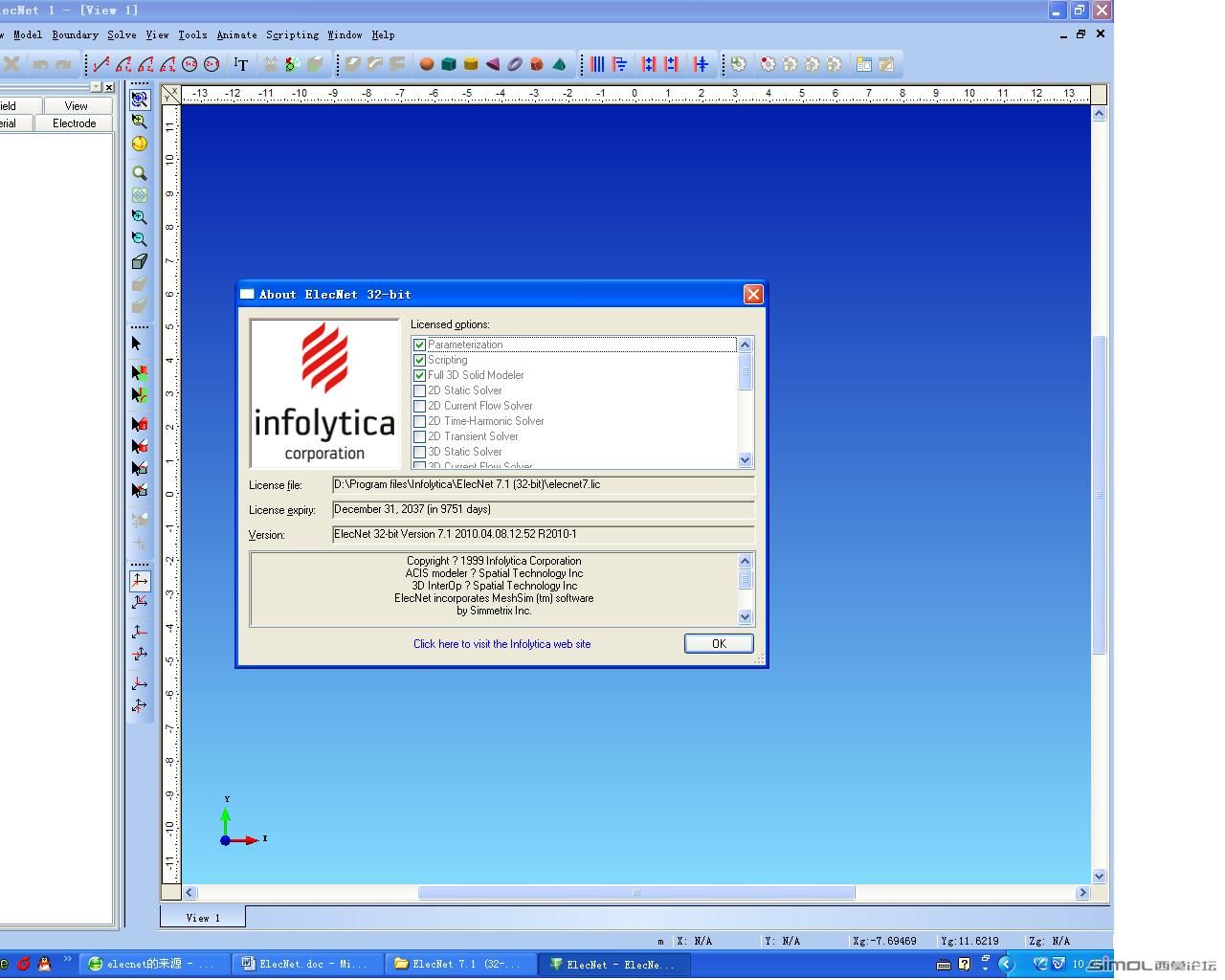Image resolution: width=1225 pixels, height=980 pixels.
Task: Check the 2D Transient Solver option
Action: click(x=419, y=436)
